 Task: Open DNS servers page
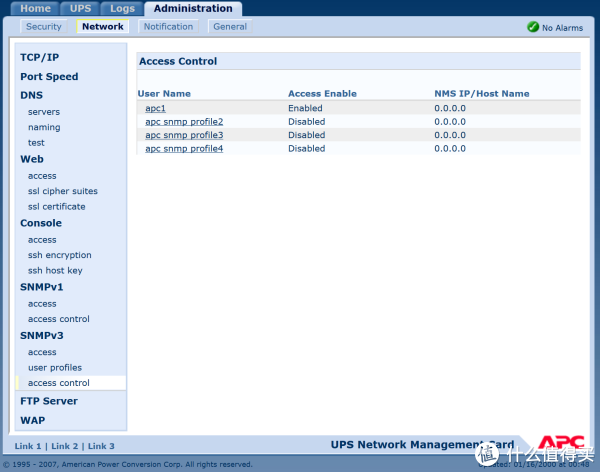point(44,112)
